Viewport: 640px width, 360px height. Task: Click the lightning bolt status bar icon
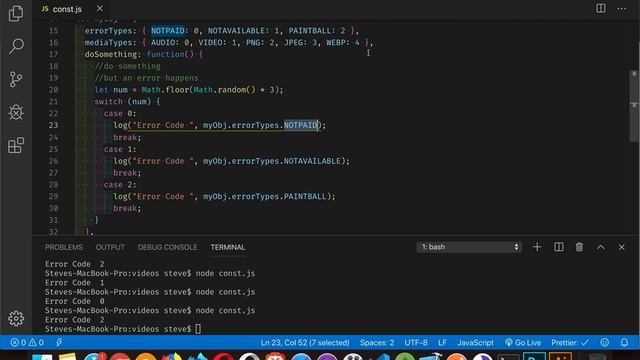pyautogui.click(x=59, y=342)
